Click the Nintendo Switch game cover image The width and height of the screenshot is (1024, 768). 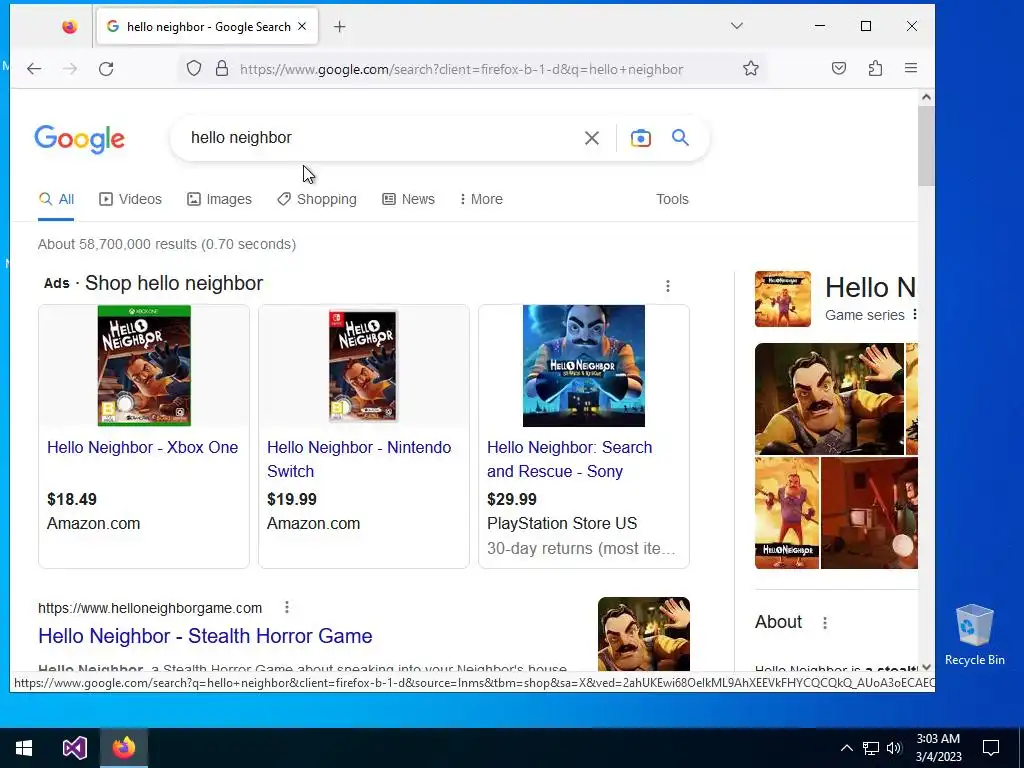[x=363, y=366]
